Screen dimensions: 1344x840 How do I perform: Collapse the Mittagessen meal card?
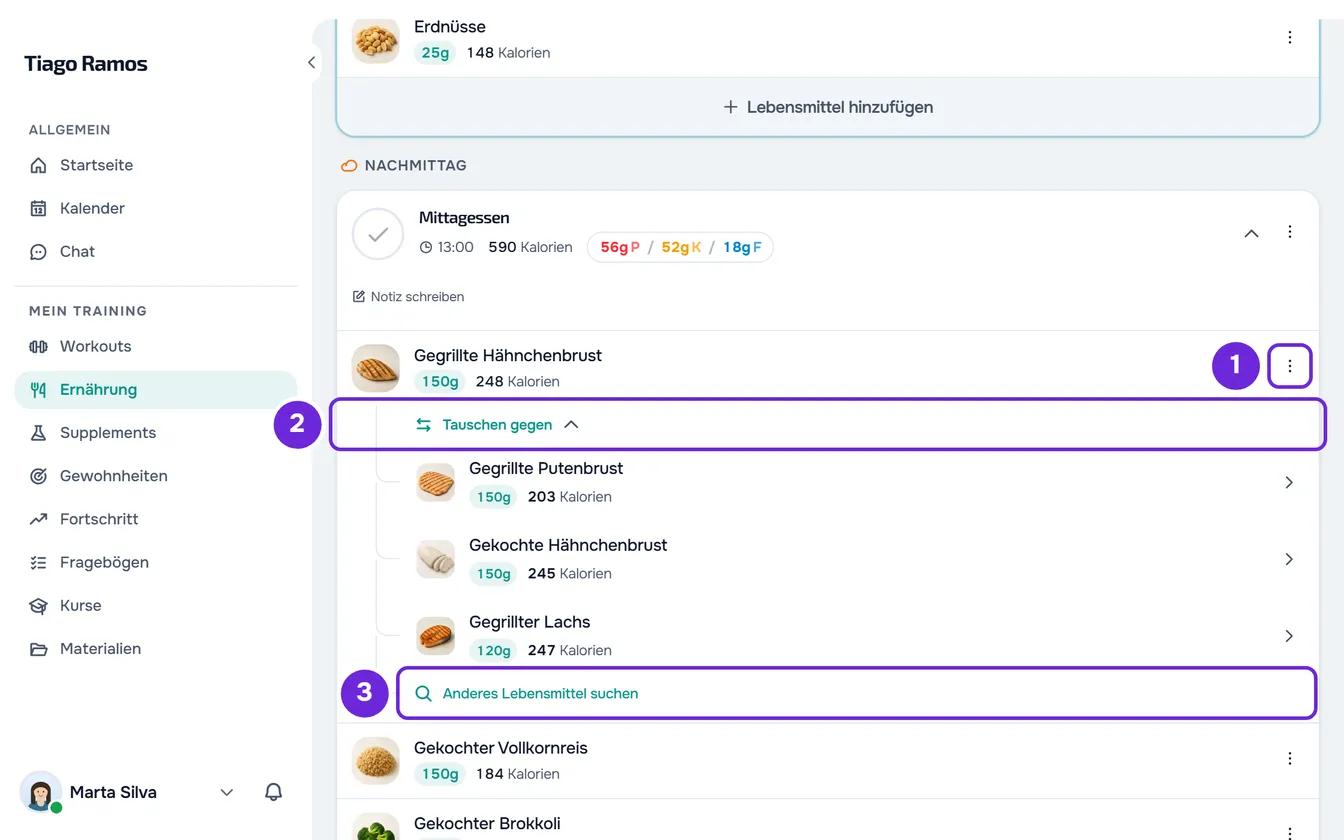point(1251,233)
